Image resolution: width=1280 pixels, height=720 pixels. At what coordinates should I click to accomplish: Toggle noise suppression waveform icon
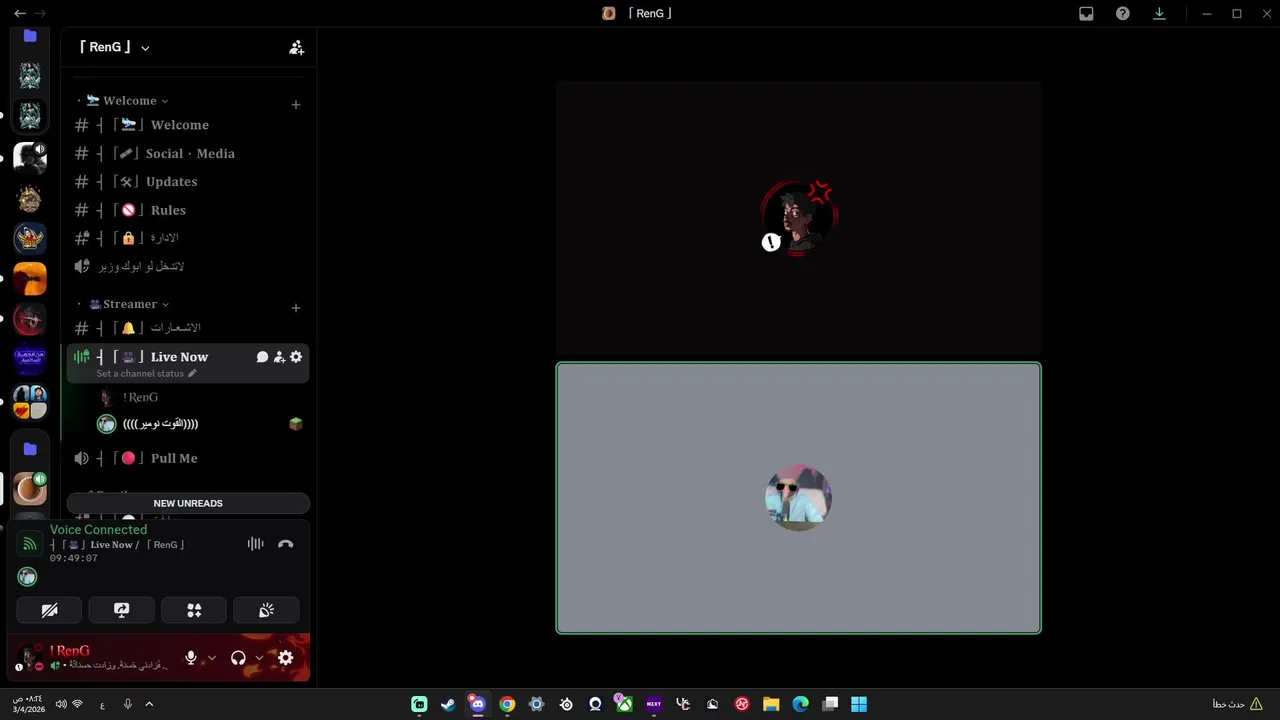[256, 544]
